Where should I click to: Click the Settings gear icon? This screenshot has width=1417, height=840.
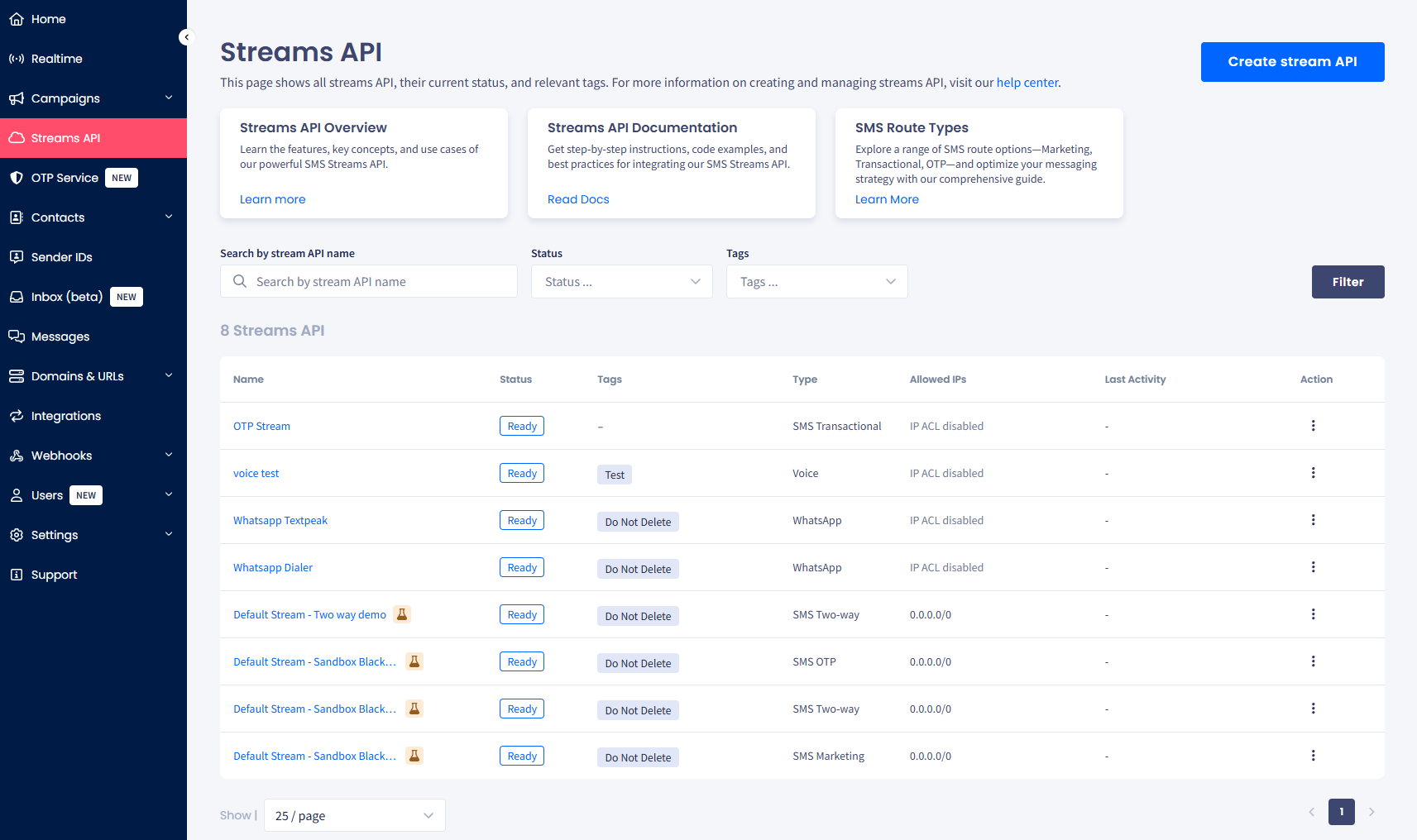(x=17, y=535)
